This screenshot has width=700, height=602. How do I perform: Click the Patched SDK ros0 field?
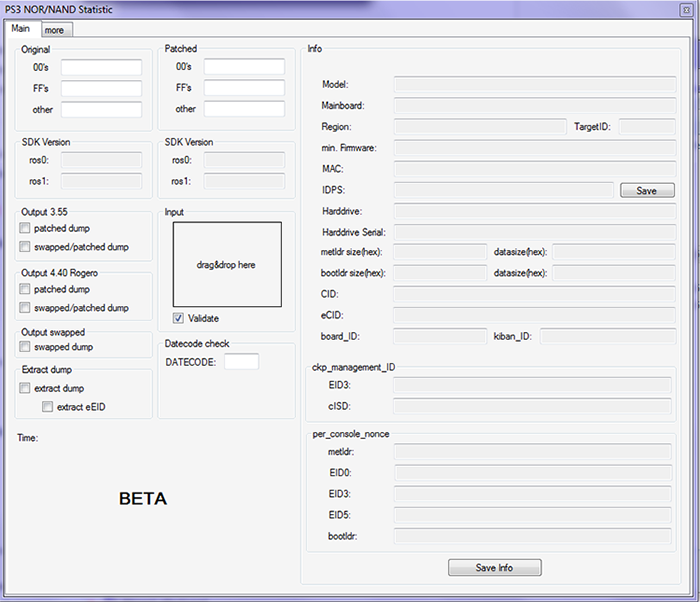coord(244,160)
